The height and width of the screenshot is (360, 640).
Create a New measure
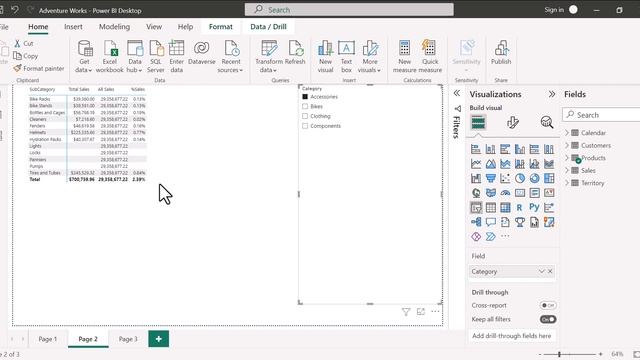click(x=404, y=57)
